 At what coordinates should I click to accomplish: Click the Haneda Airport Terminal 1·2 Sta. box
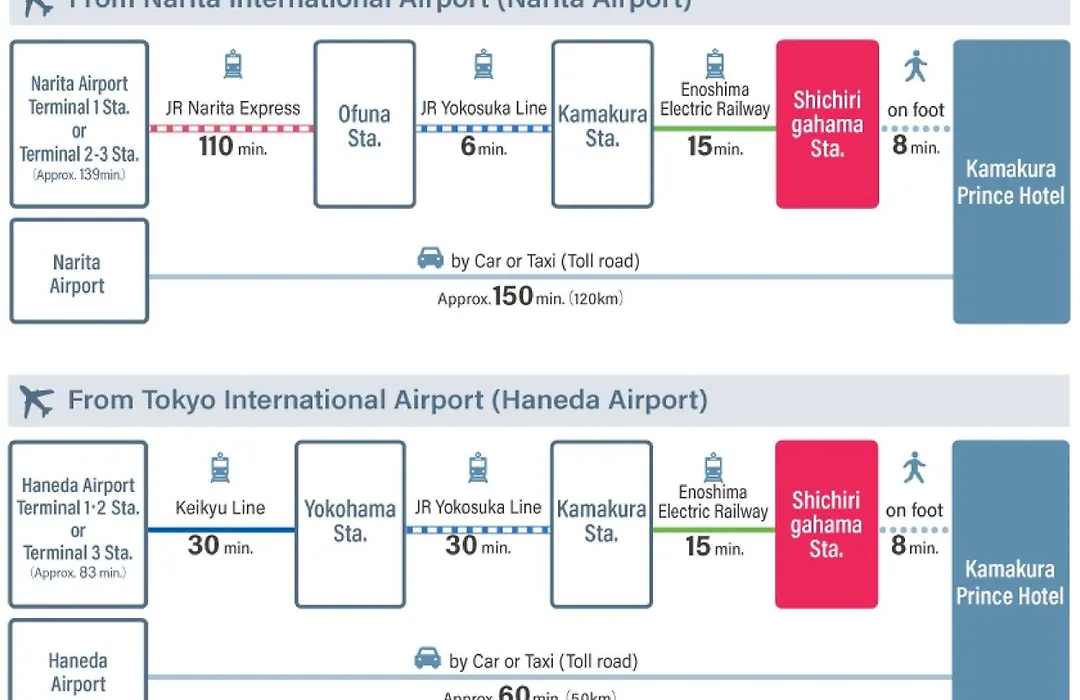79,524
